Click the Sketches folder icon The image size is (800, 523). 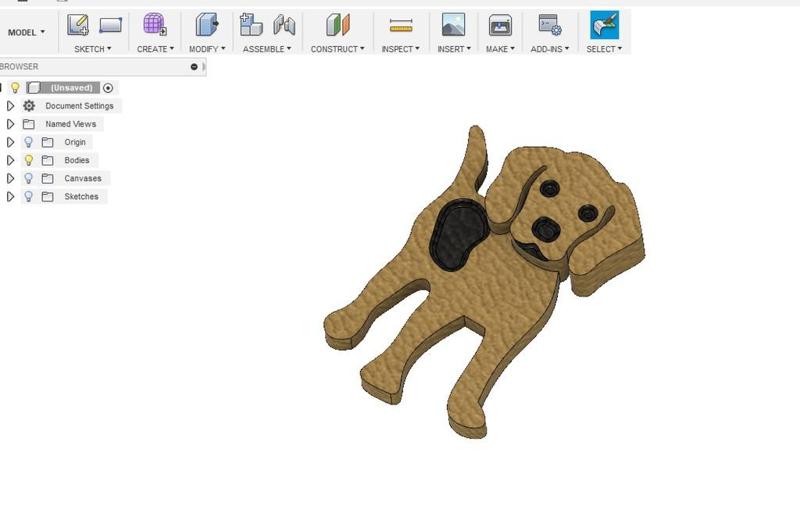47,196
